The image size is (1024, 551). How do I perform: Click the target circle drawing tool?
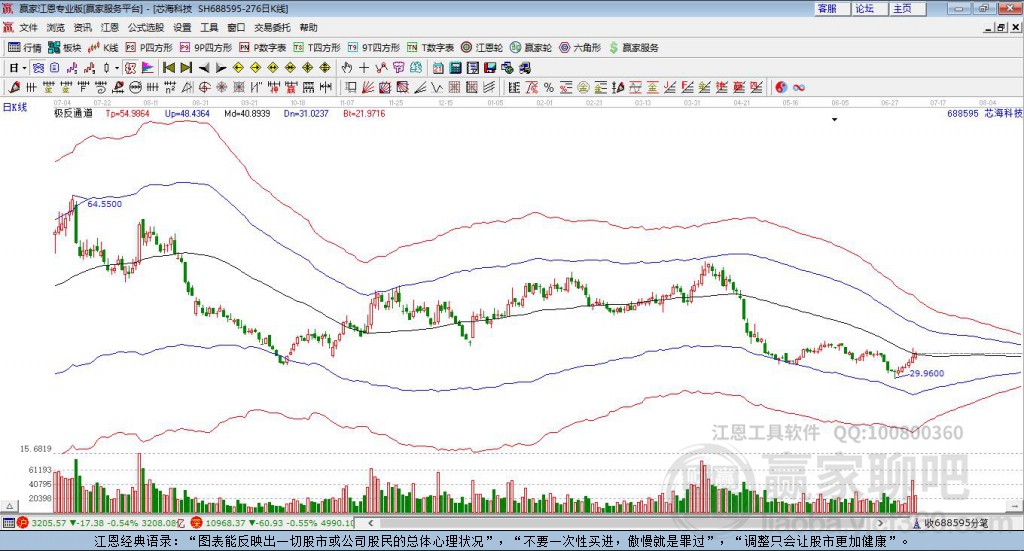click(x=204, y=87)
